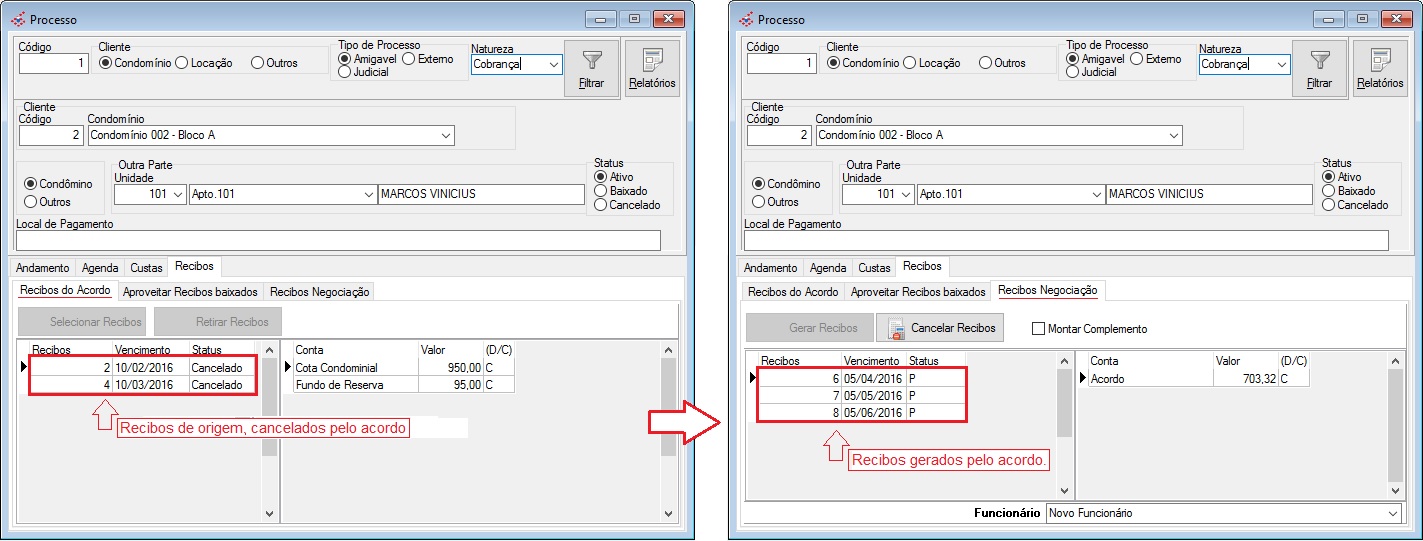The height and width of the screenshot is (541, 1423).
Task: Choose Baixado status in right window
Action: [1329, 191]
